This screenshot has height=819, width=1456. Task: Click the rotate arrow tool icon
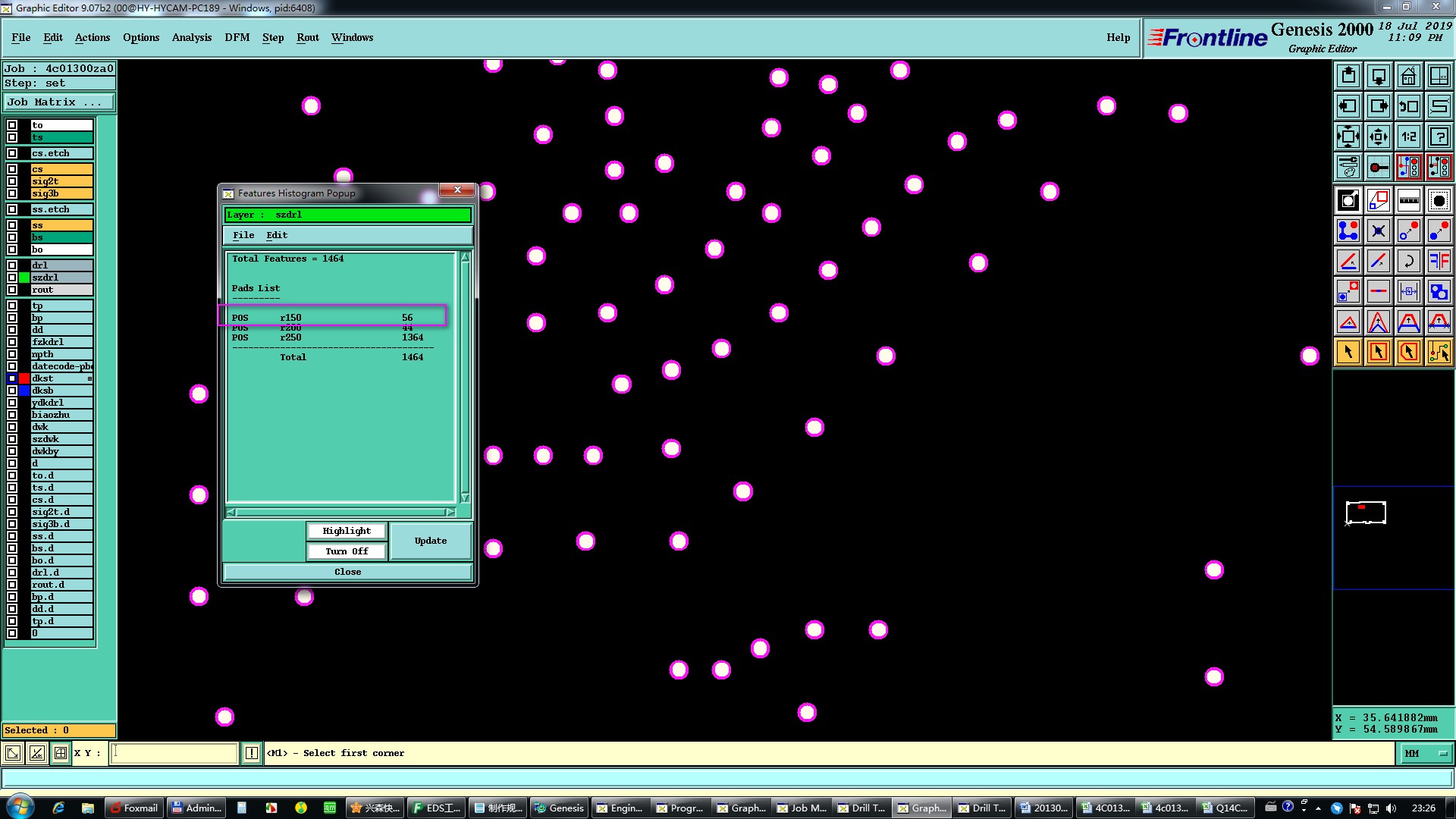(x=1408, y=261)
